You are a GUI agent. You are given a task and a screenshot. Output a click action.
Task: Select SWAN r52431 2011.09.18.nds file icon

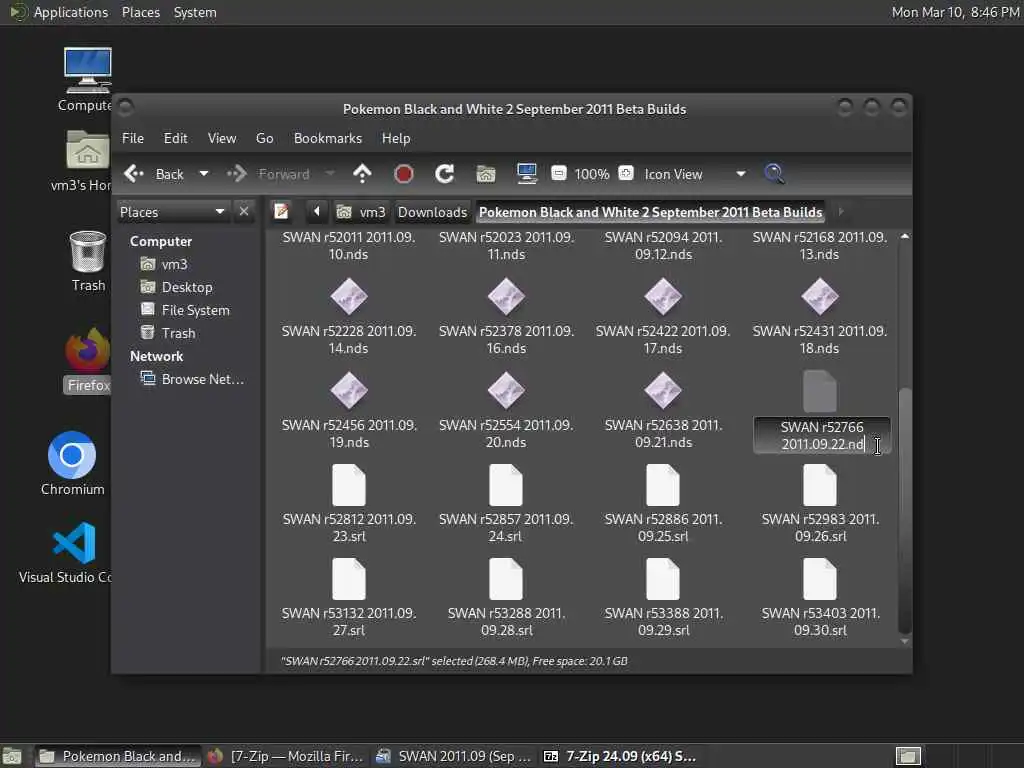(x=820, y=297)
